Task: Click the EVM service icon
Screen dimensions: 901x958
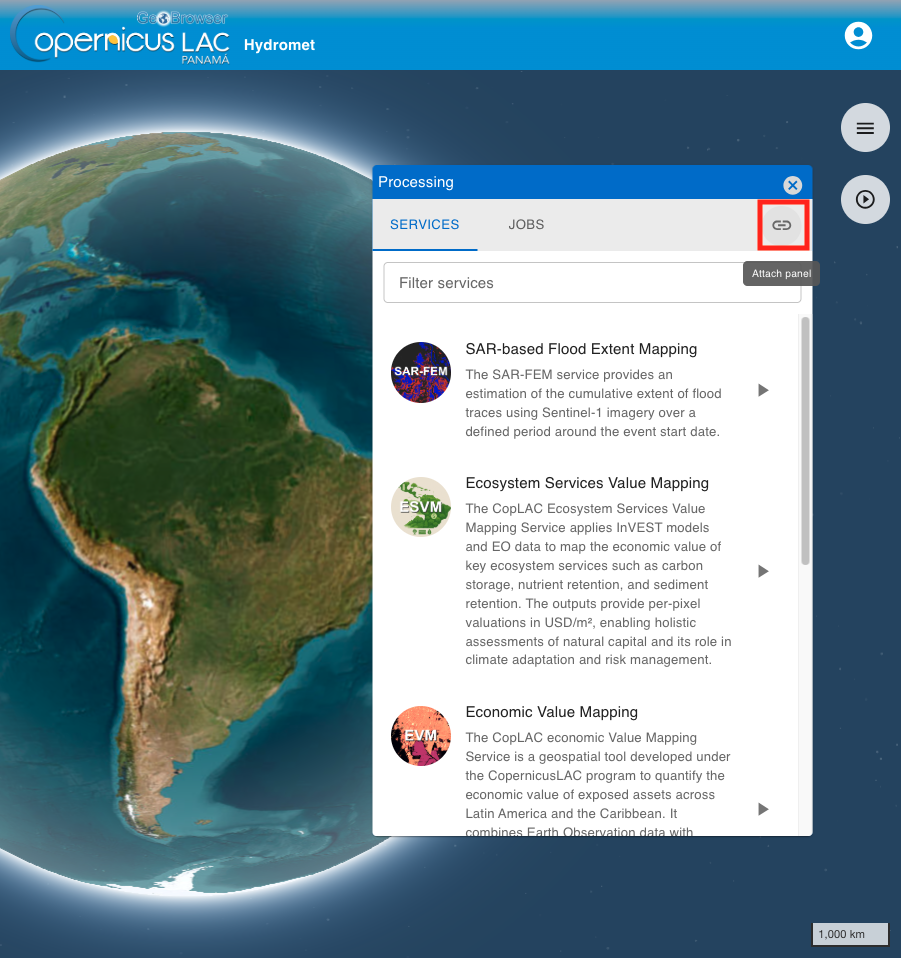Action: [x=421, y=736]
